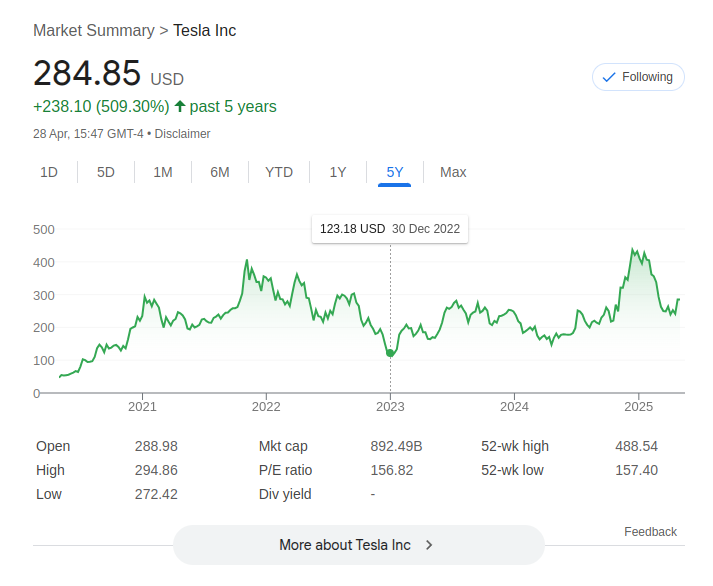Click the 2025 x-axis label
Image resolution: width=713 pixels, height=586 pixels.
[638, 406]
